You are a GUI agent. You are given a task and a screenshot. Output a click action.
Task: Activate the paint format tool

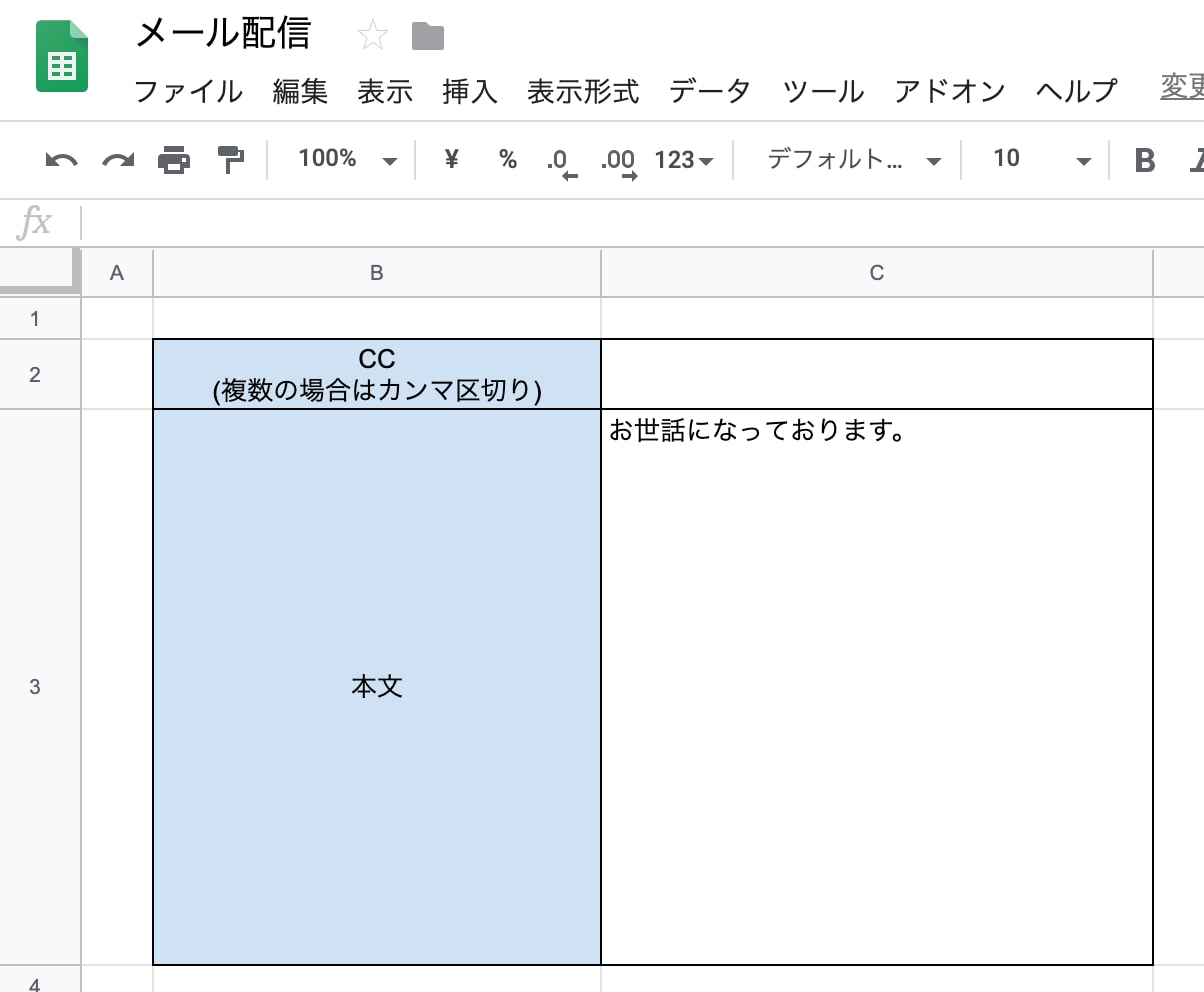[231, 159]
